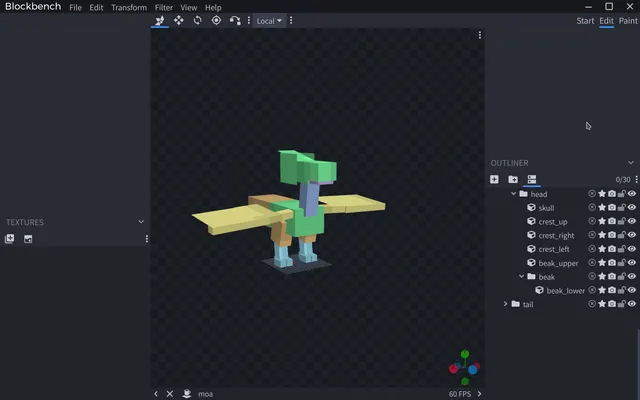The height and width of the screenshot is (400, 640).
Task: Click top green ball on navigation gizmo
Action: (x=465, y=354)
